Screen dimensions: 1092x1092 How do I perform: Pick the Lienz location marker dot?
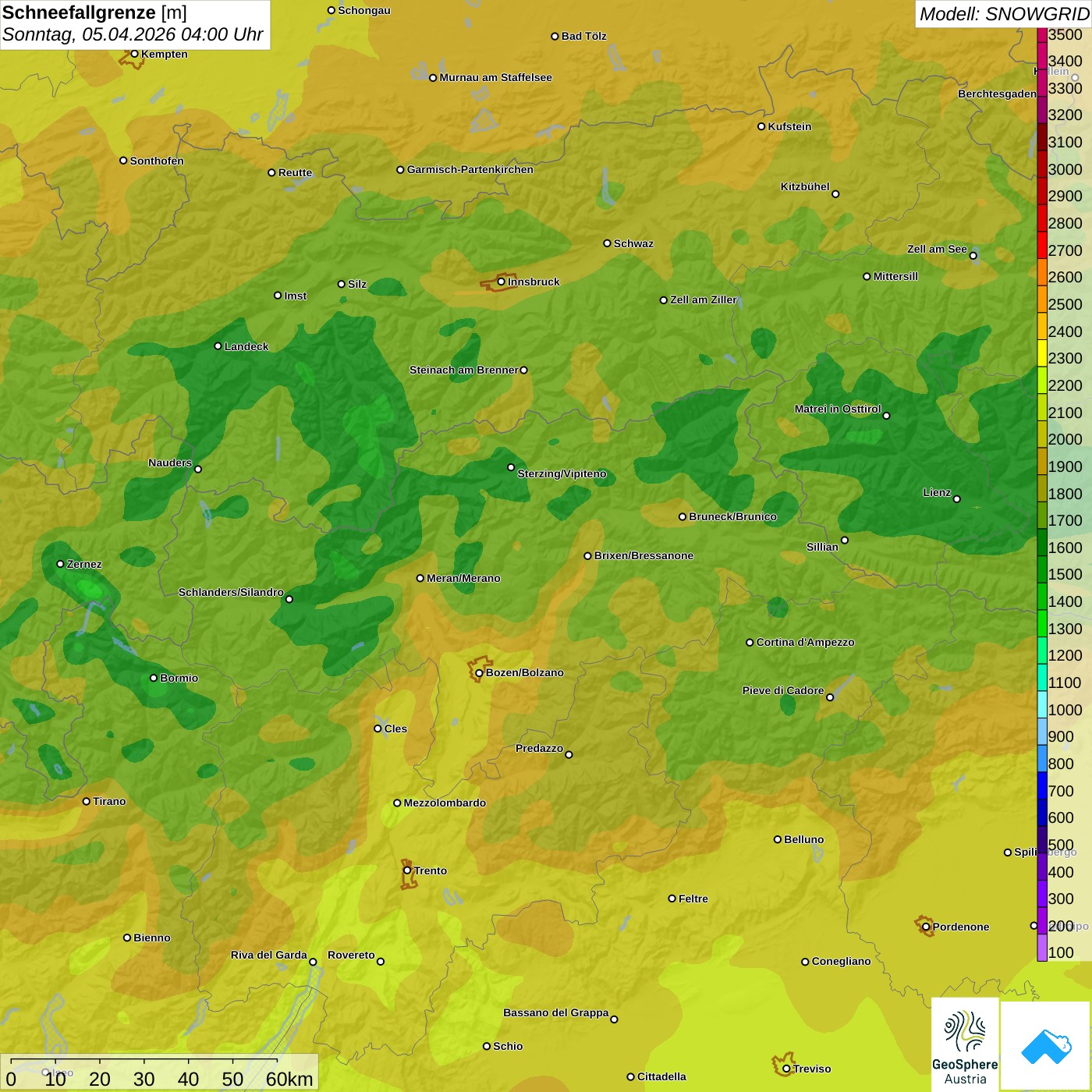957,499
